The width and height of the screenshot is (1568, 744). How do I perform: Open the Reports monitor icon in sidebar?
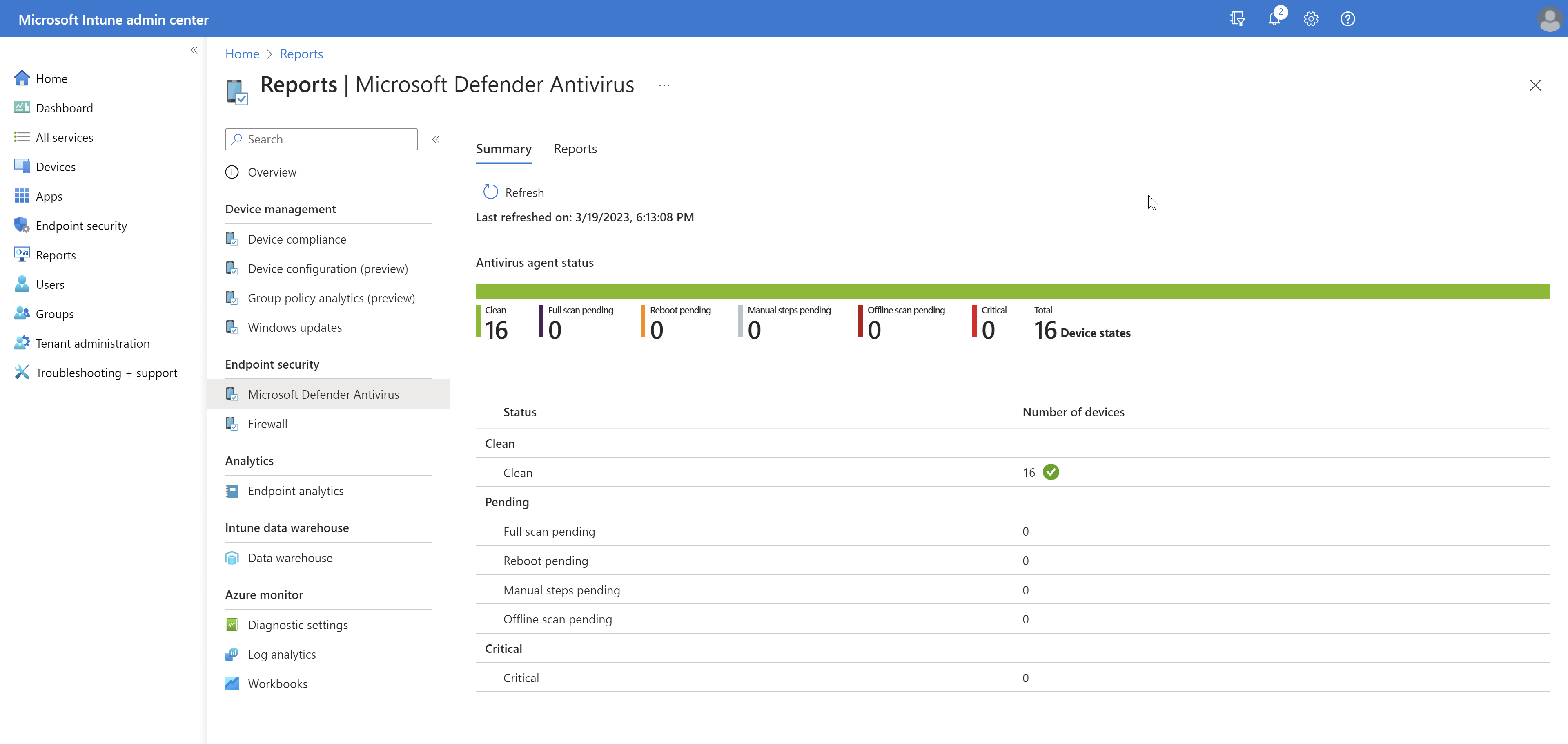(x=22, y=255)
